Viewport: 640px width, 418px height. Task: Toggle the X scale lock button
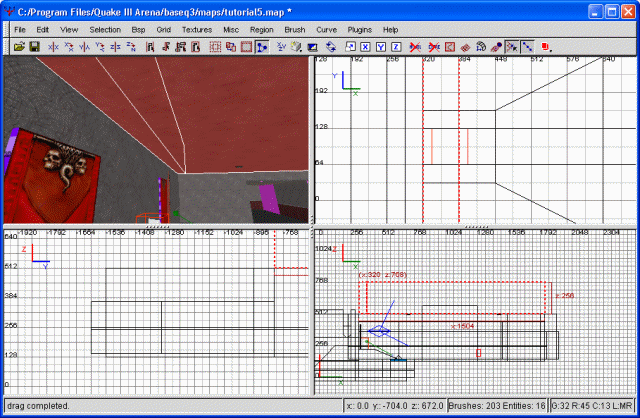click(x=365, y=47)
